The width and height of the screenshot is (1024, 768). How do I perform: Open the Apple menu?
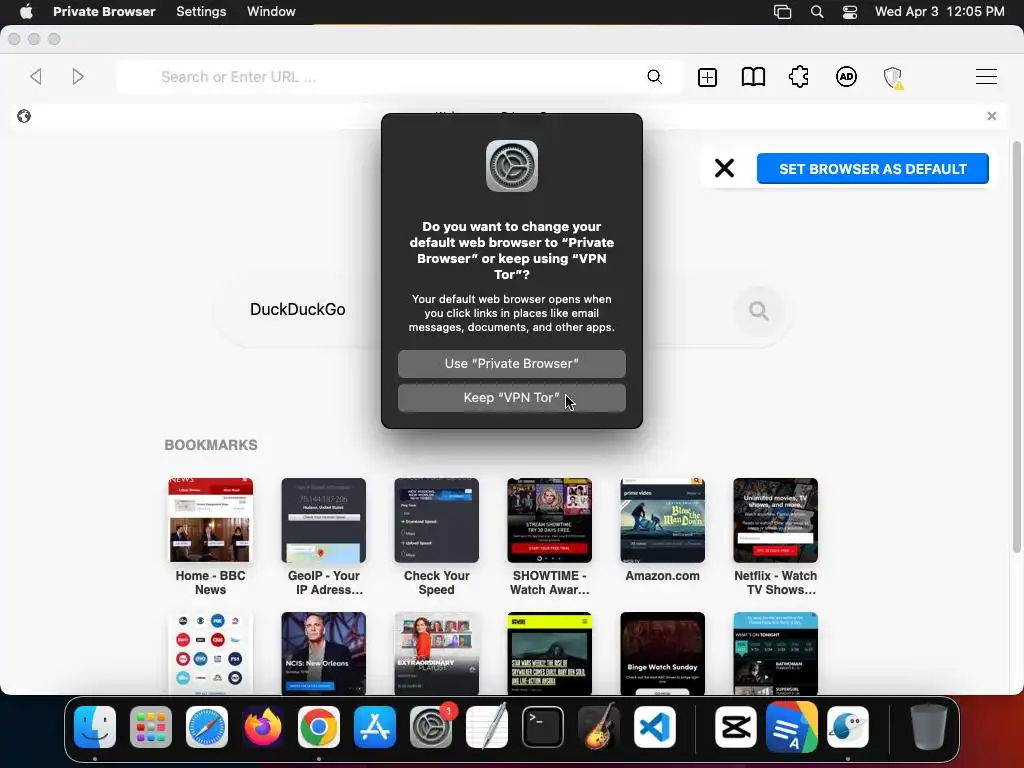26,11
